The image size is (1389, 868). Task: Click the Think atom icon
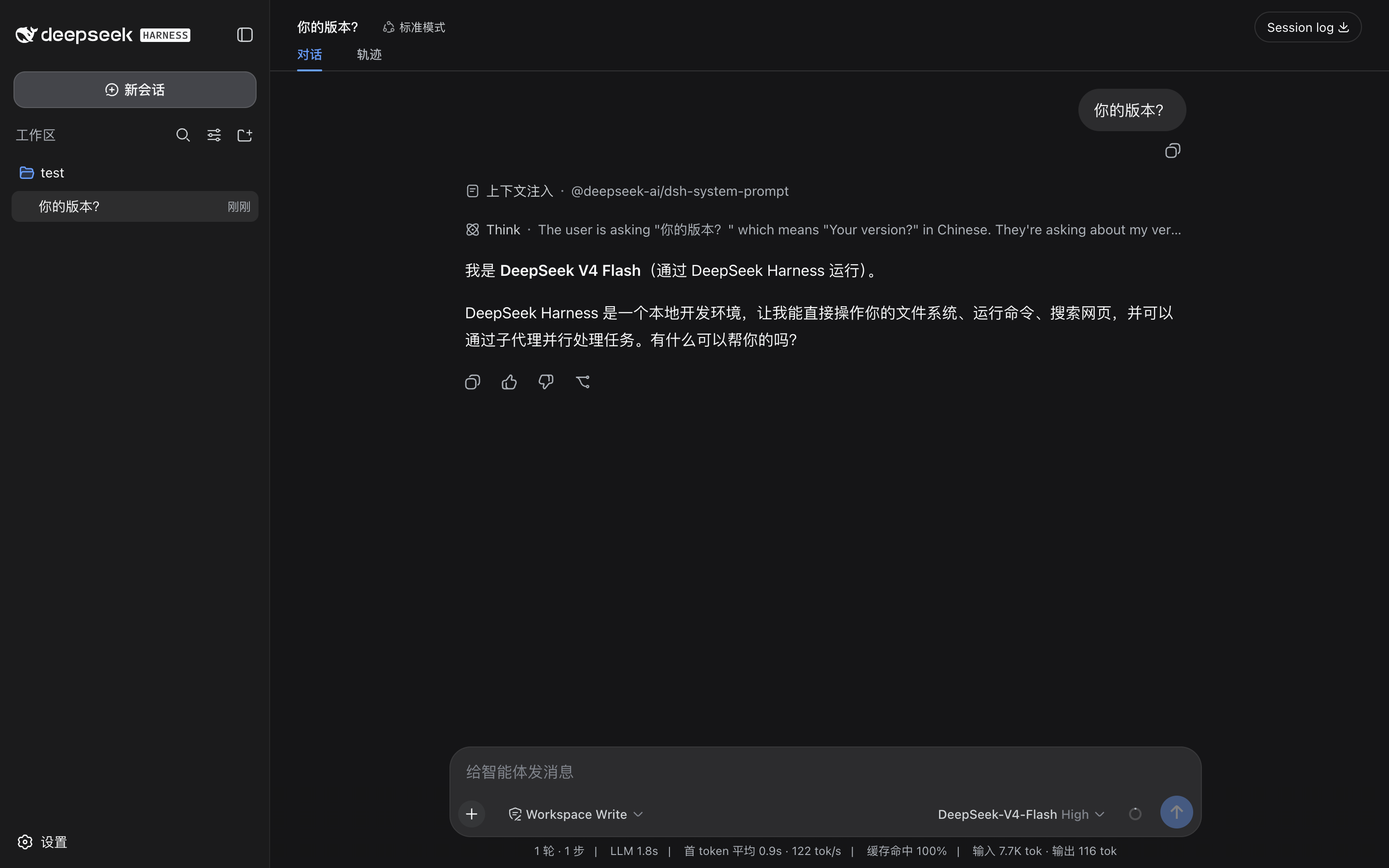coord(472,230)
